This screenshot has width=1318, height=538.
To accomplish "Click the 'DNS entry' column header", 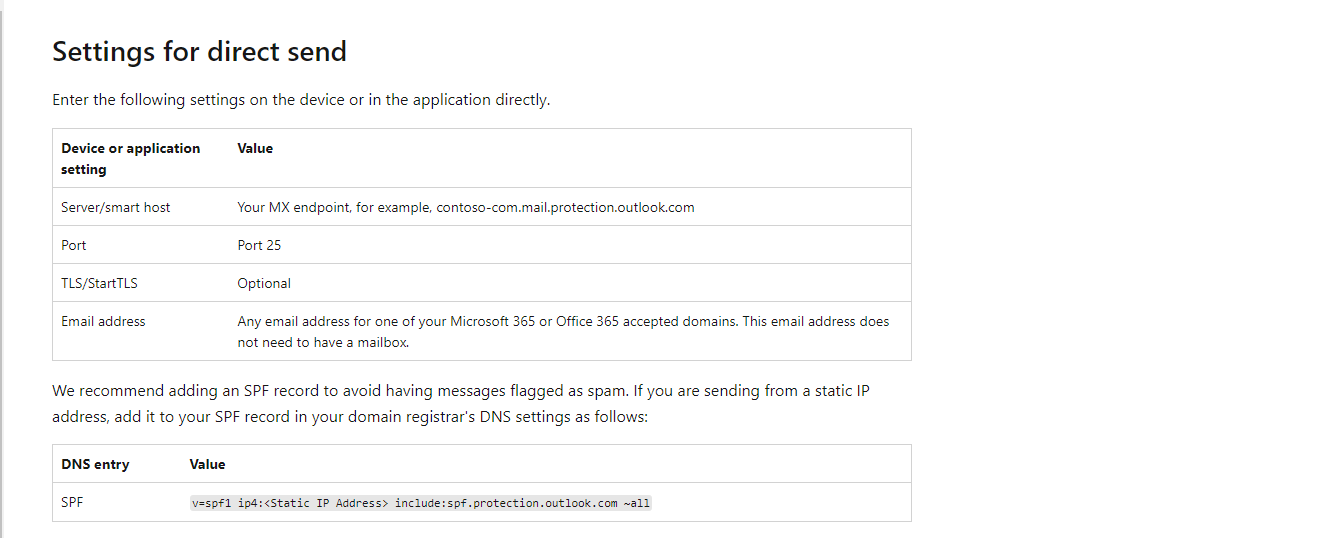I will tap(95, 464).
